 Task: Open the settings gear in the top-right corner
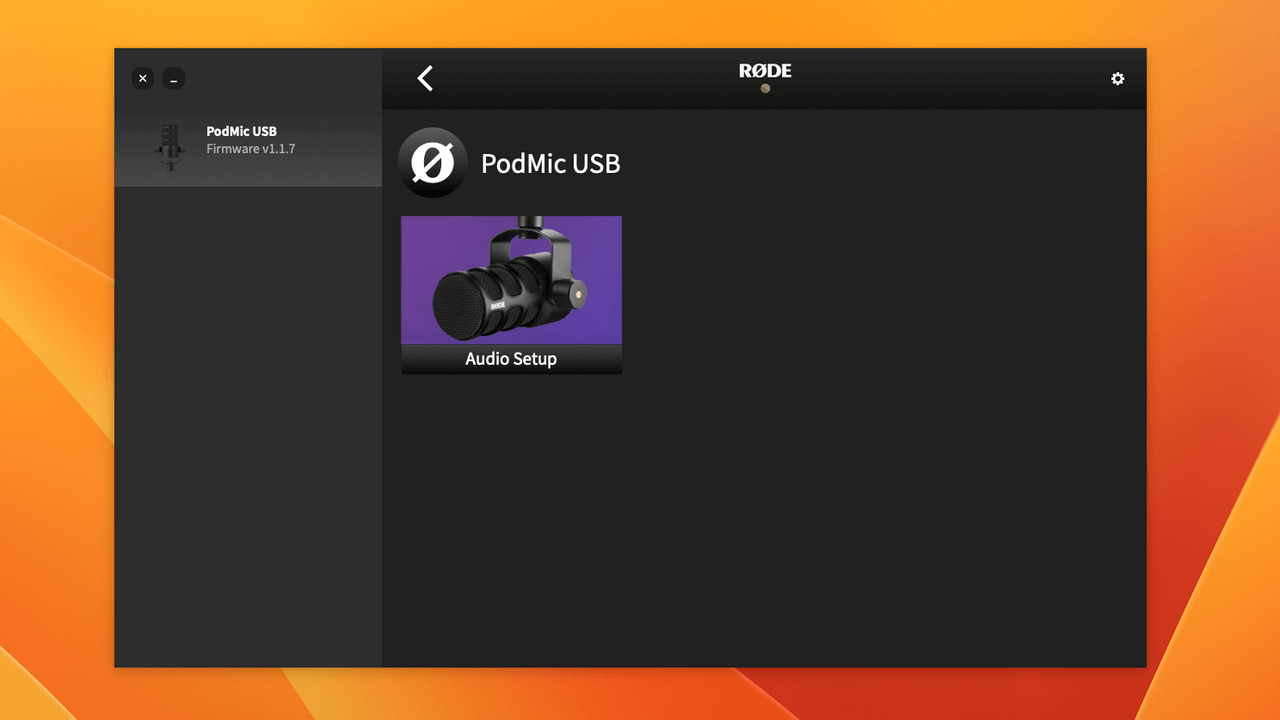[1117, 78]
